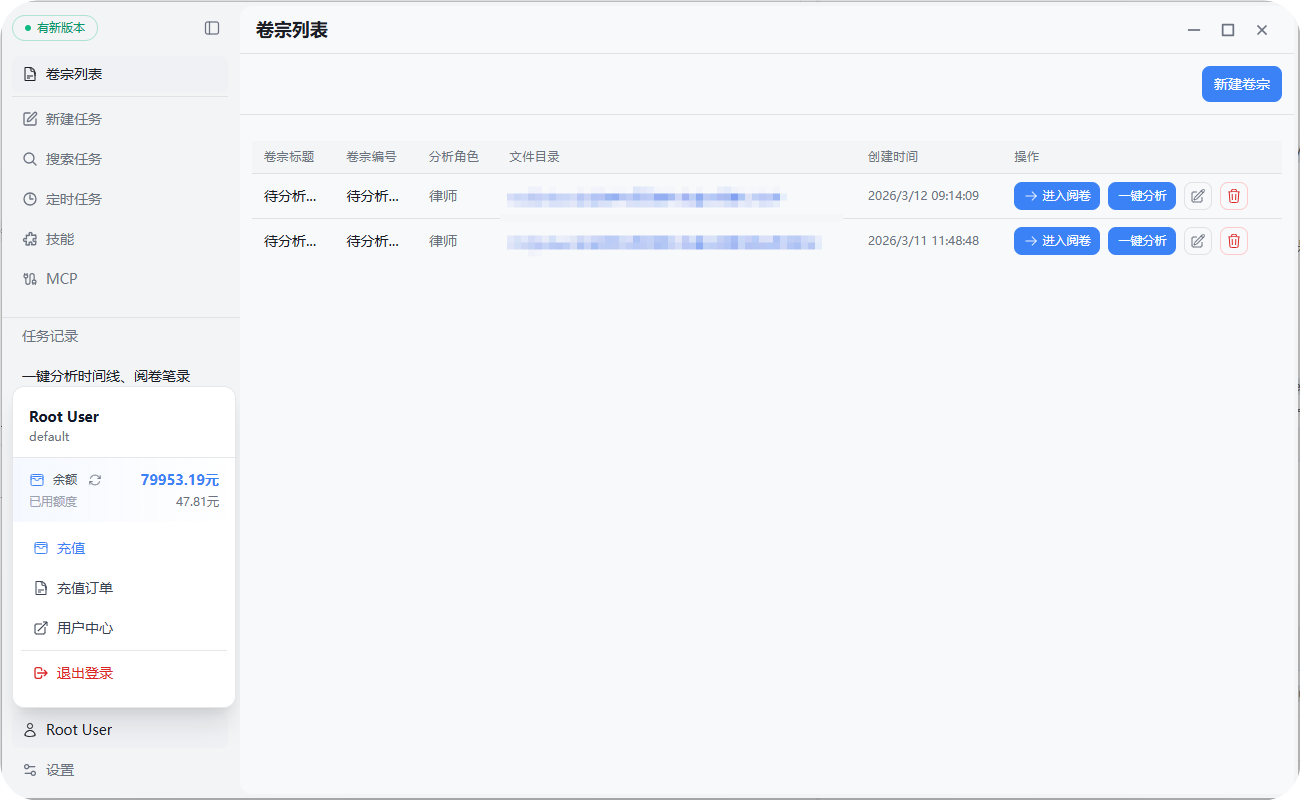
Task: Edit the first case file row
Action: click(x=1197, y=196)
